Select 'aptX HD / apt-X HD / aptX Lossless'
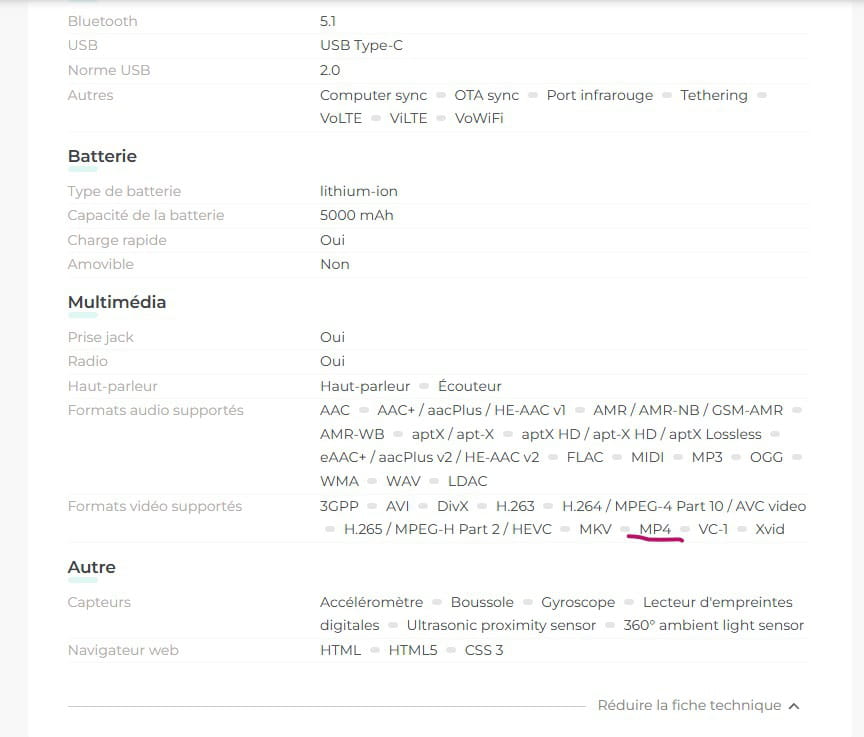The height and width of the screenshot is (737, 864). (641, 434)
